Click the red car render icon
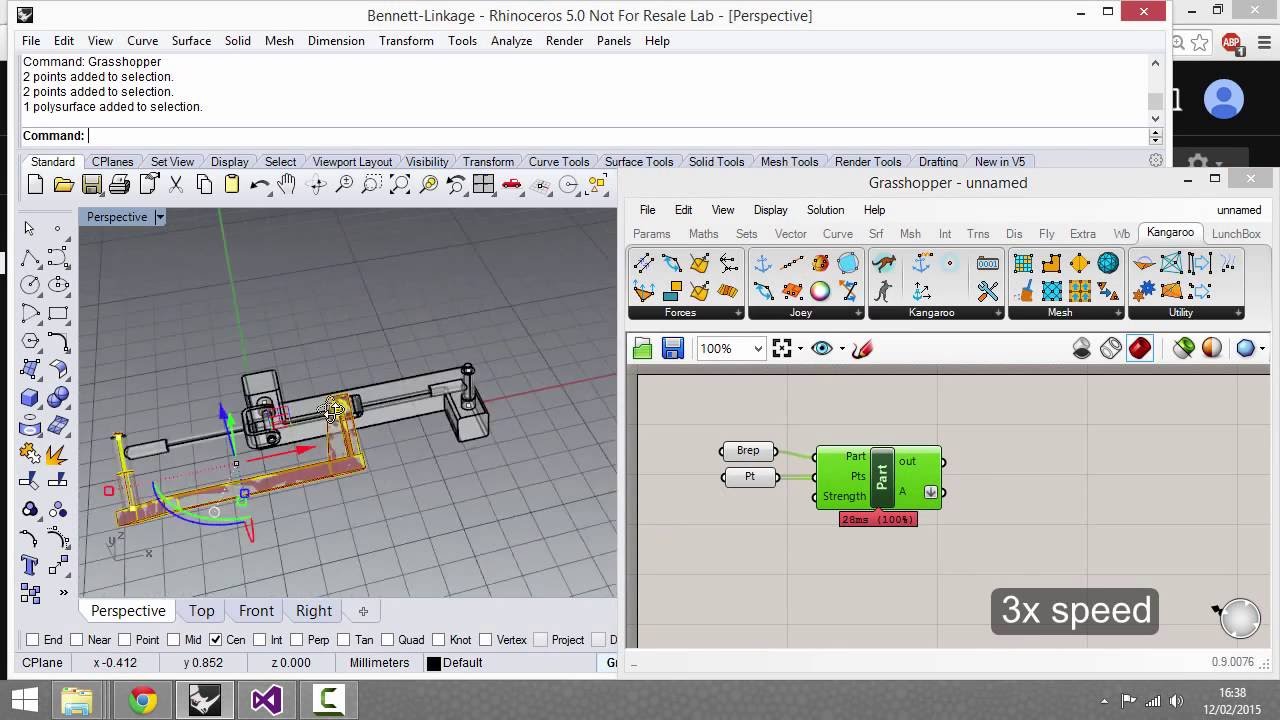 (x=512, y=184)
